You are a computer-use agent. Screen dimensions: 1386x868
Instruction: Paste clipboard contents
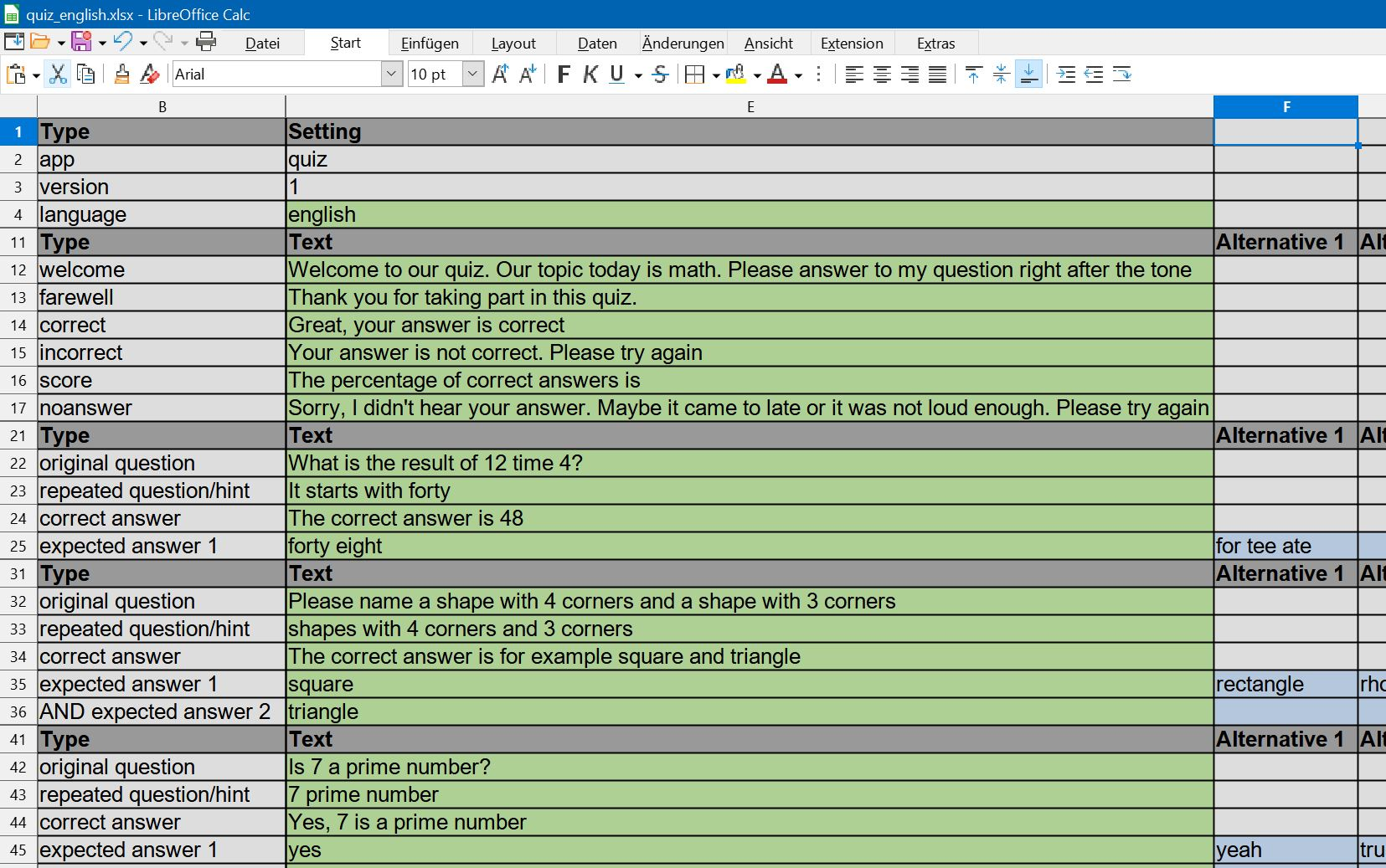(16, 74)
